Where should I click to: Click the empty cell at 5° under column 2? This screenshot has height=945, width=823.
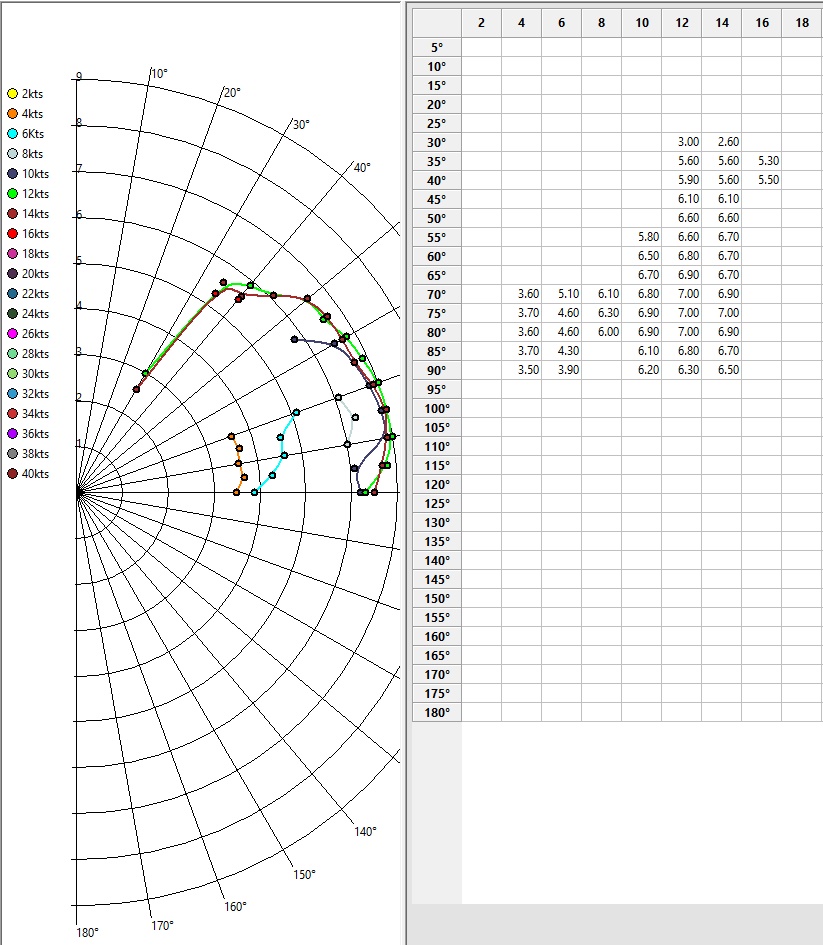(x=481, y=47)
